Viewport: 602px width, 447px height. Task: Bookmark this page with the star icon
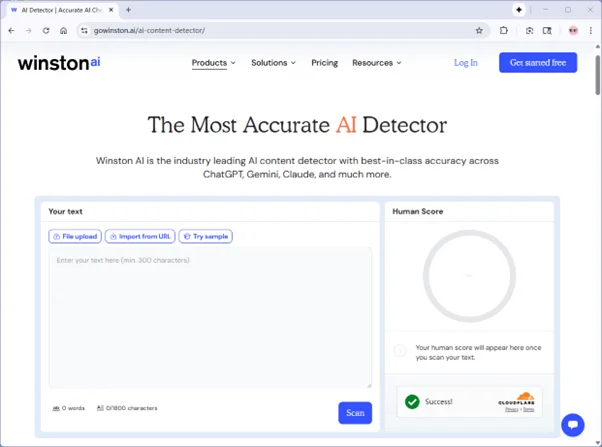point(479,31)
